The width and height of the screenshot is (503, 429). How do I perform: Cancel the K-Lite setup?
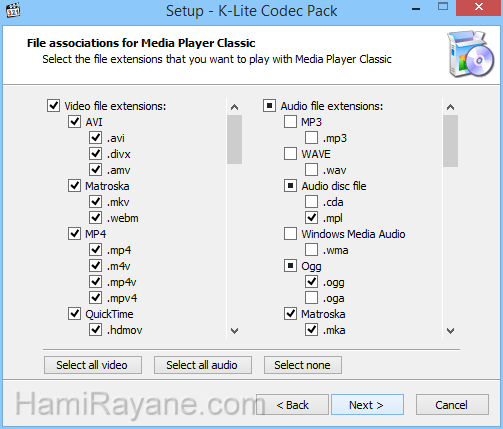coord(452,405)
